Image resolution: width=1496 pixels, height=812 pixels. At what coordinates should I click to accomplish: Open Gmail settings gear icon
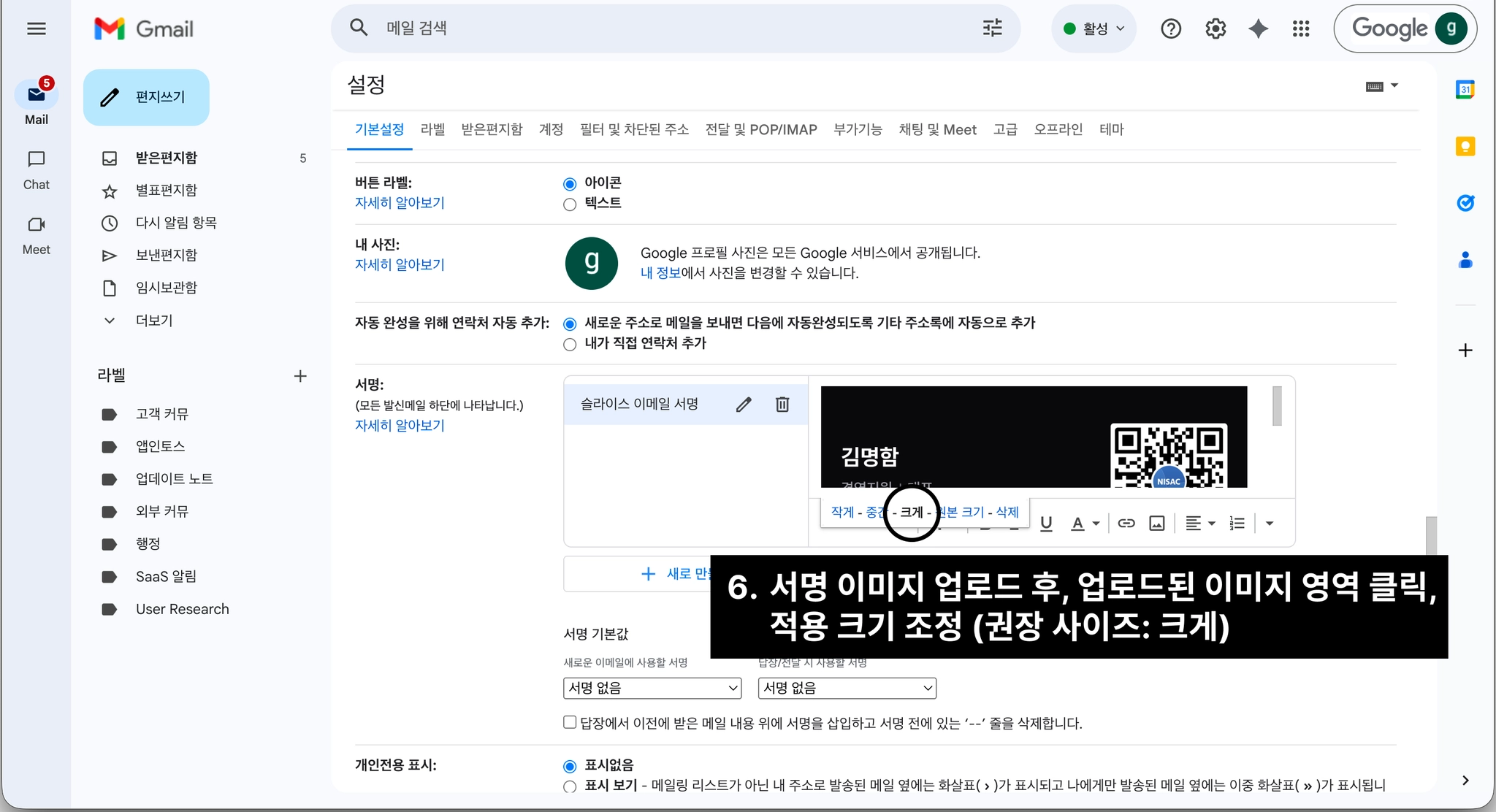point(1215,29)
